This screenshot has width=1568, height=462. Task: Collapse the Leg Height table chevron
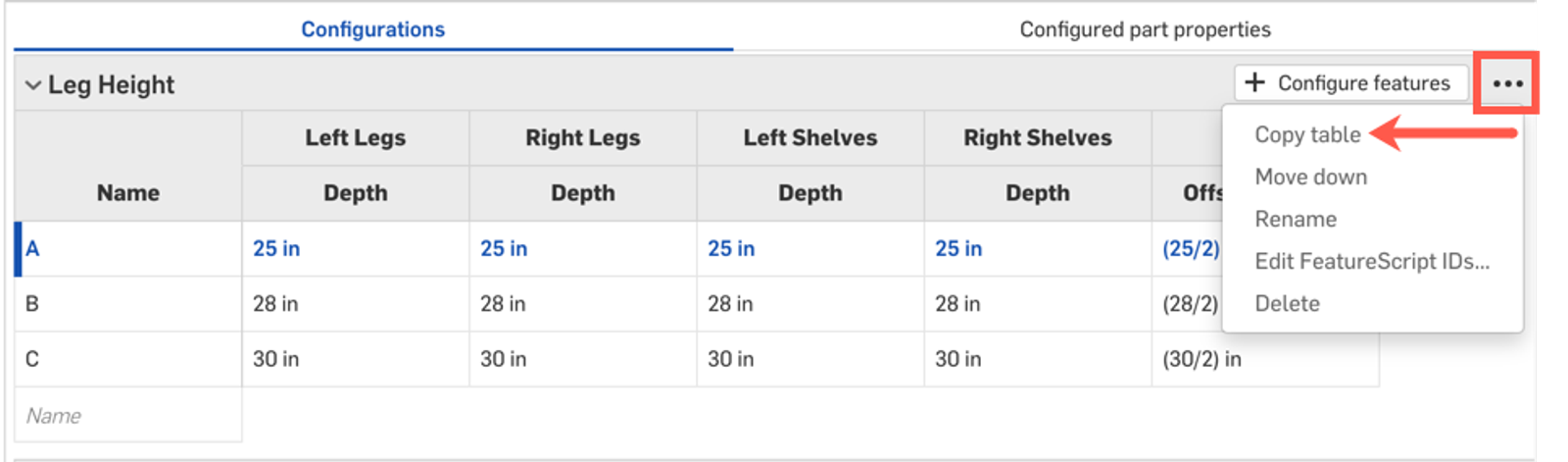[33, 85]
